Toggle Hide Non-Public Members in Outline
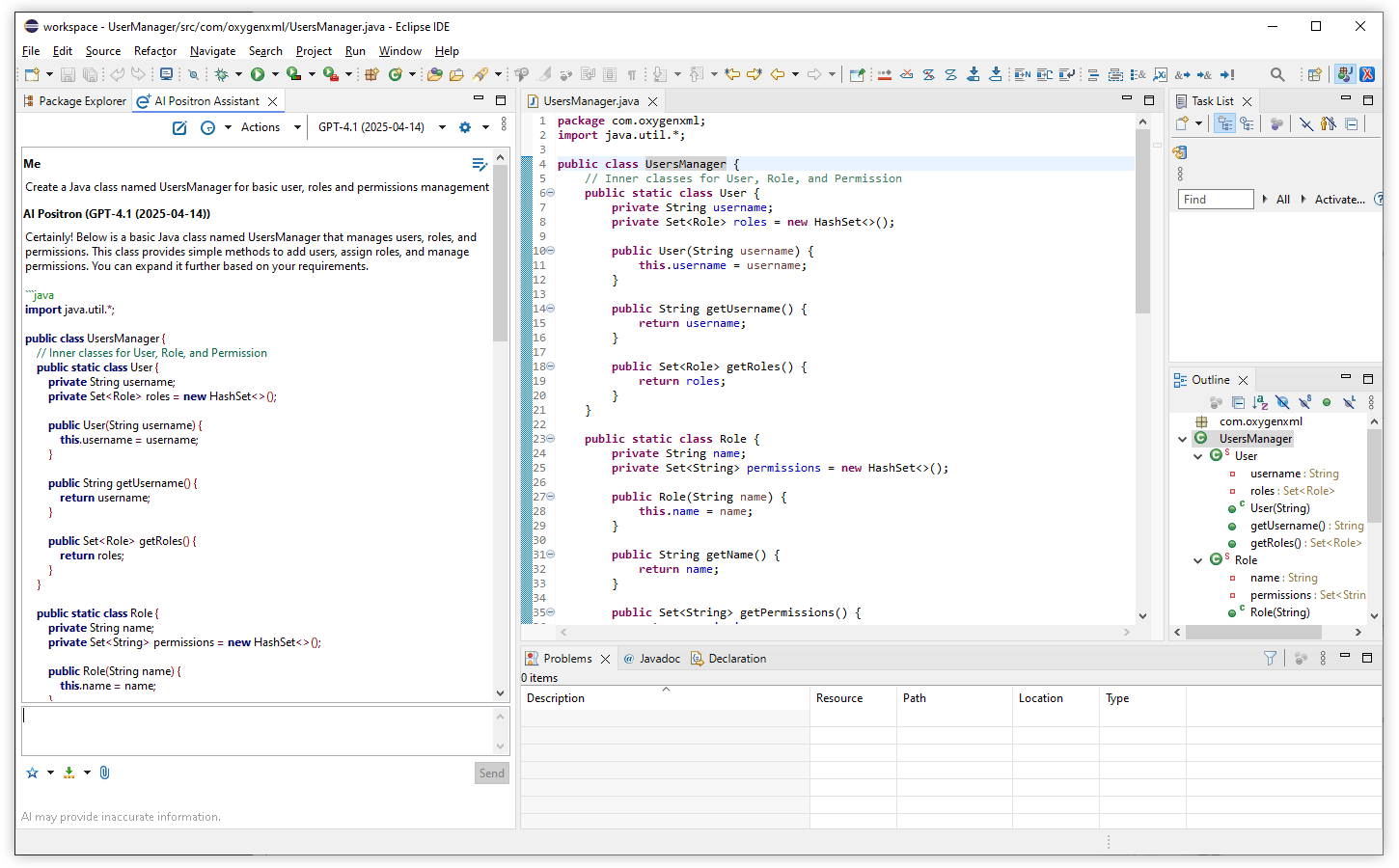 (1327, 402)
